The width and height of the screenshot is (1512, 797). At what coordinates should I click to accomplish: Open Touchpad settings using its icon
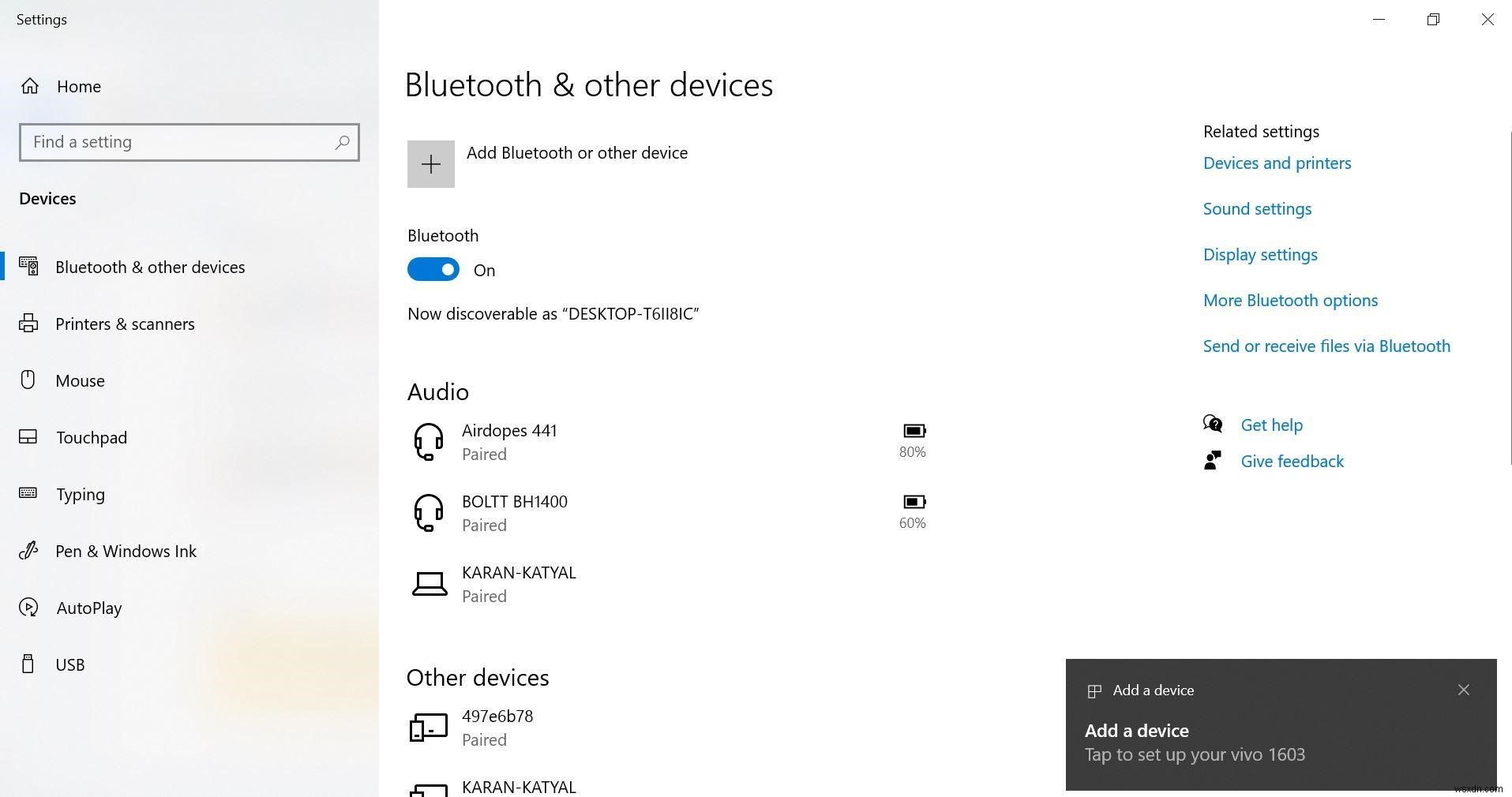click(28, 437)
